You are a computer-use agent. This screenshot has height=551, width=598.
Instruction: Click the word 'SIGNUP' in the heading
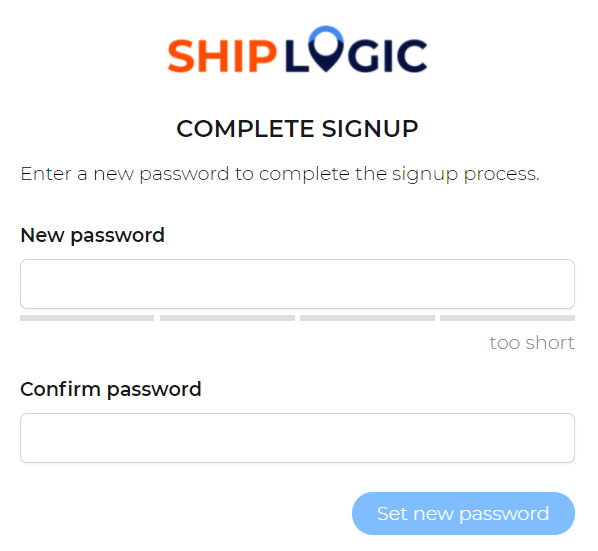point(370,129)
